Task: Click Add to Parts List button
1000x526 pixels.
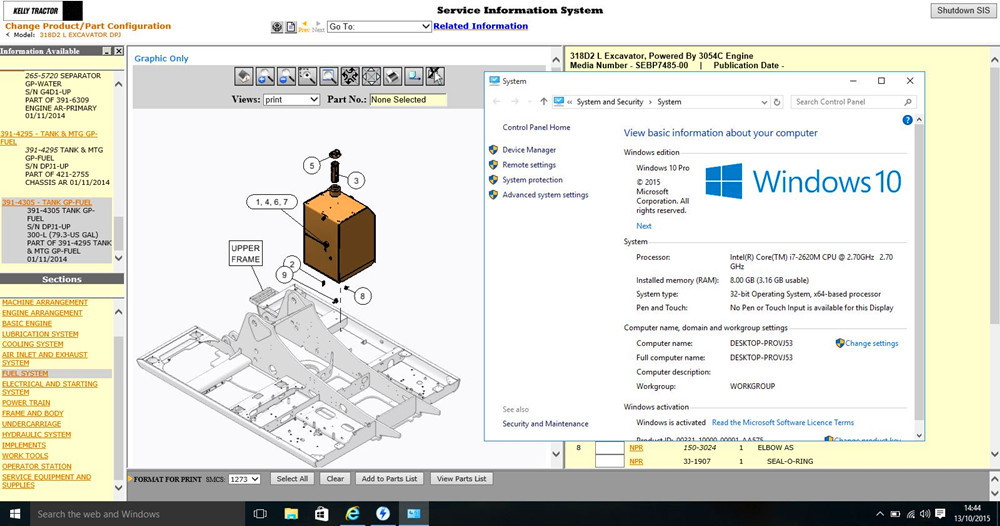Action: point(389,479)
